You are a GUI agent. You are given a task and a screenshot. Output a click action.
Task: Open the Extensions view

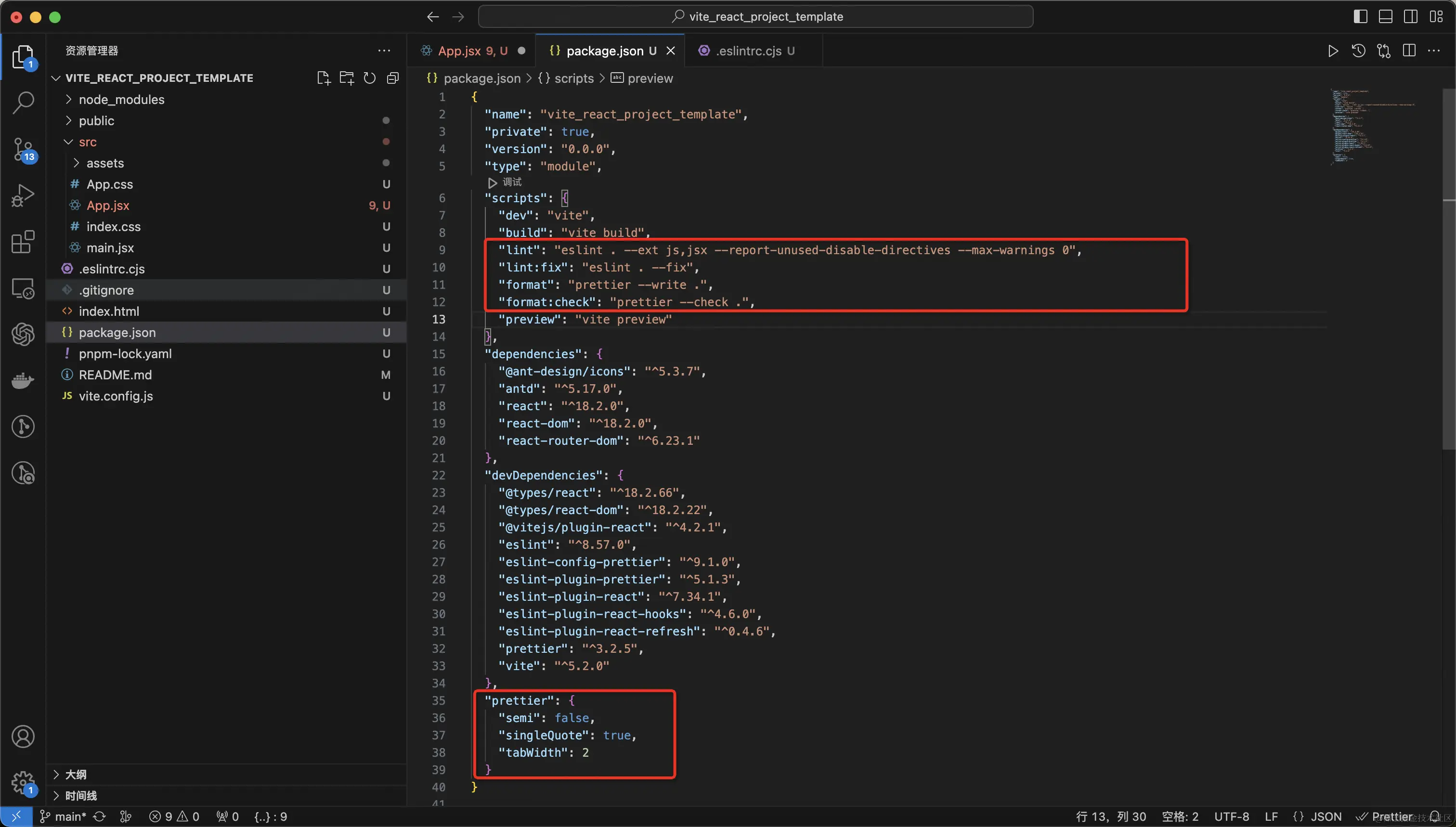23,242
